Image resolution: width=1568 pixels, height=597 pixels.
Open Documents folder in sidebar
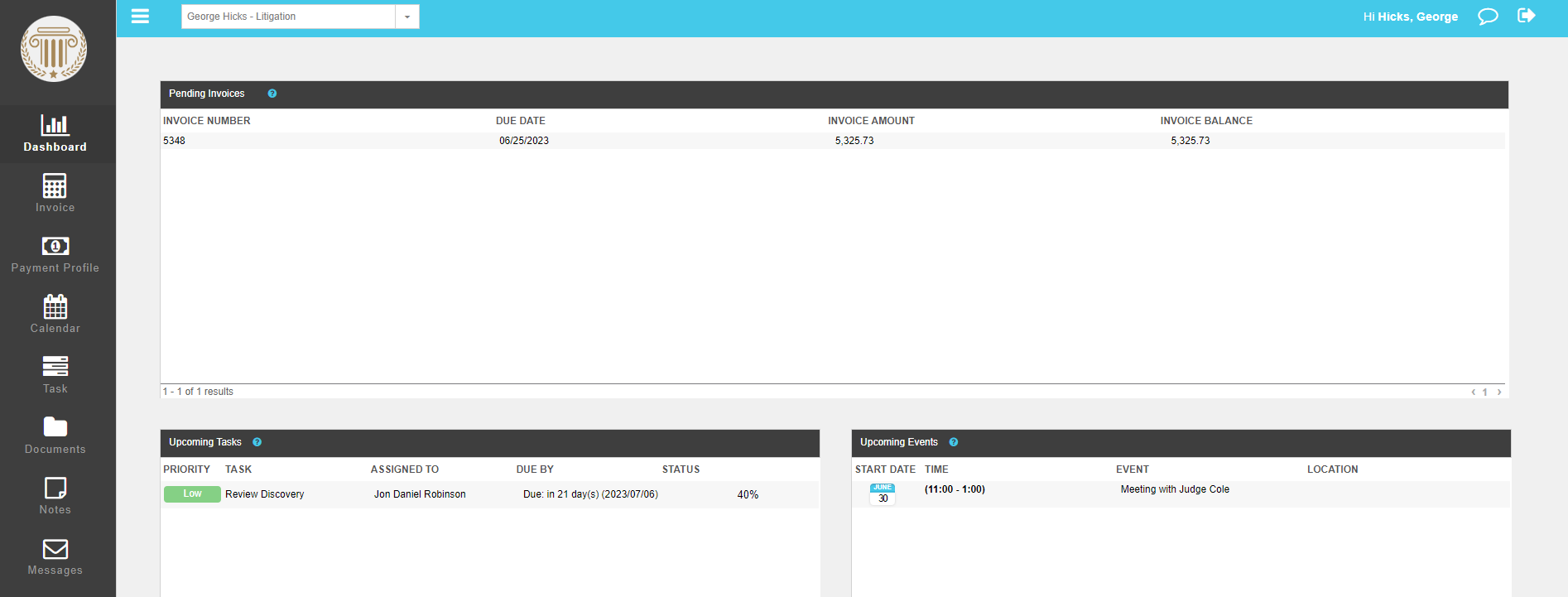[55, 436]
